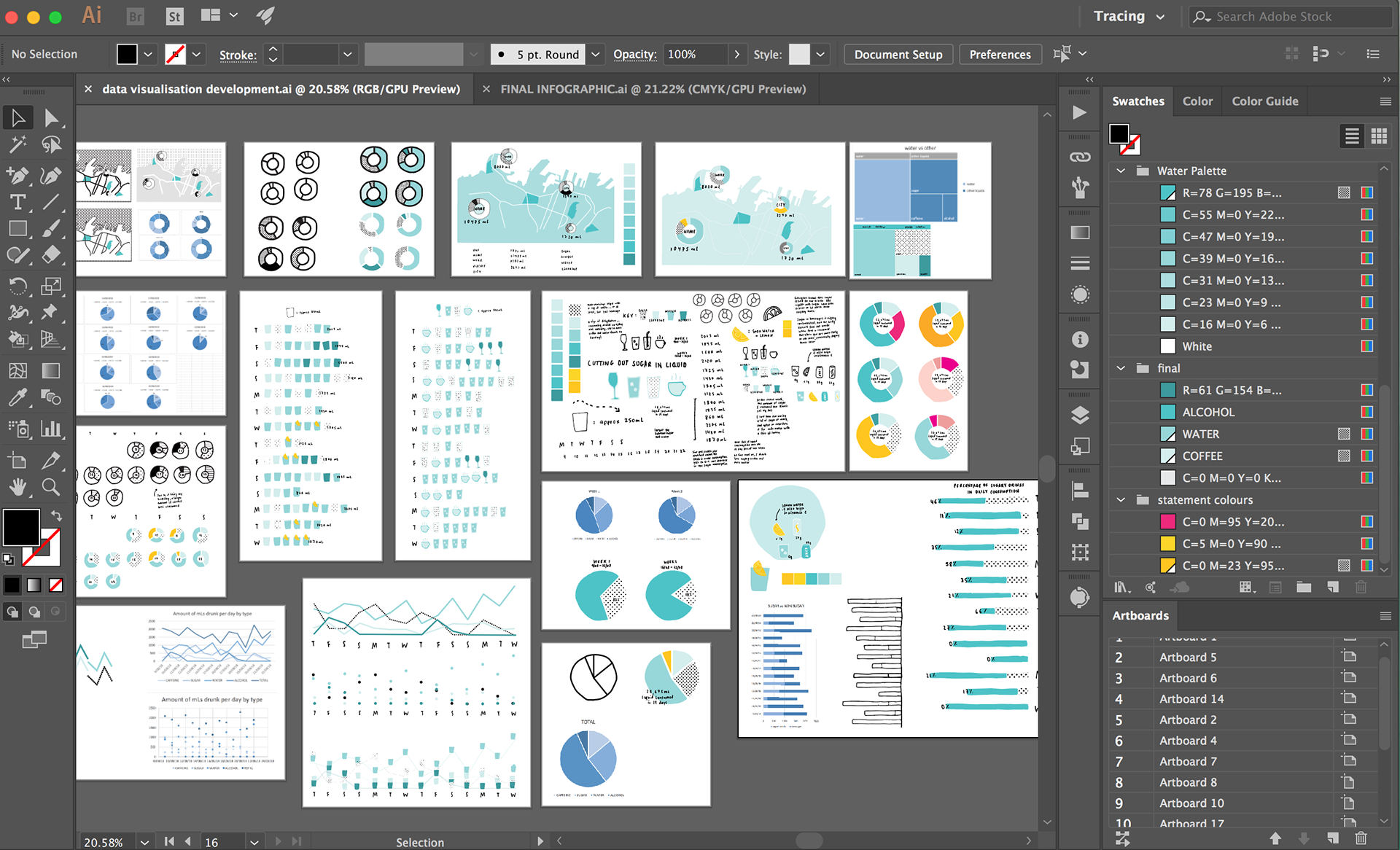Collapse the Water Palette color group
Image resolution: width=1400 pixels, height=850 pixels.
[x=1121, y=171]
